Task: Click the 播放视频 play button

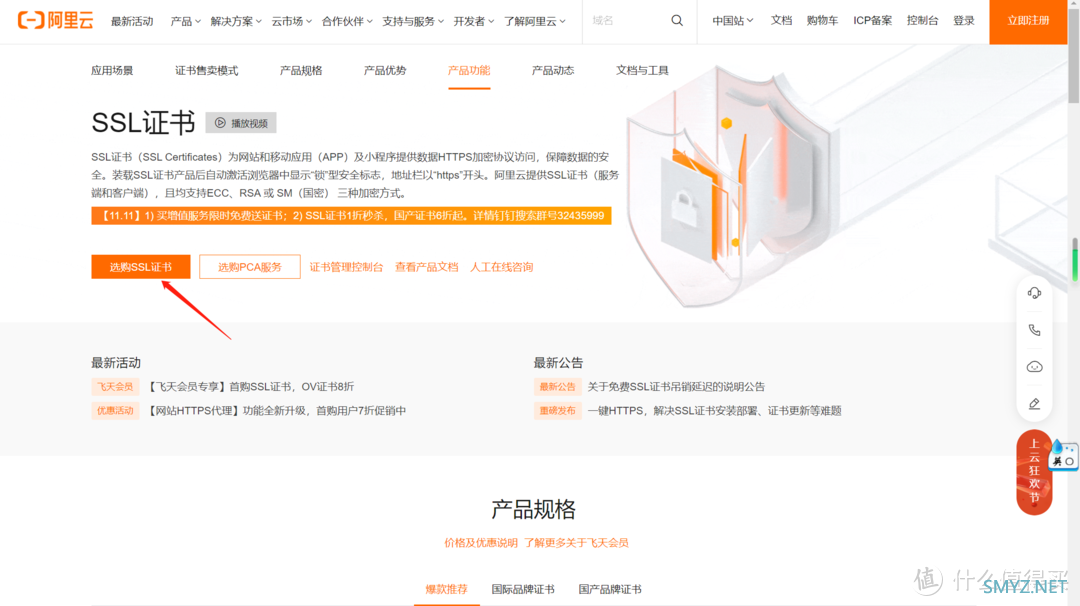Action: coord(241,123)
